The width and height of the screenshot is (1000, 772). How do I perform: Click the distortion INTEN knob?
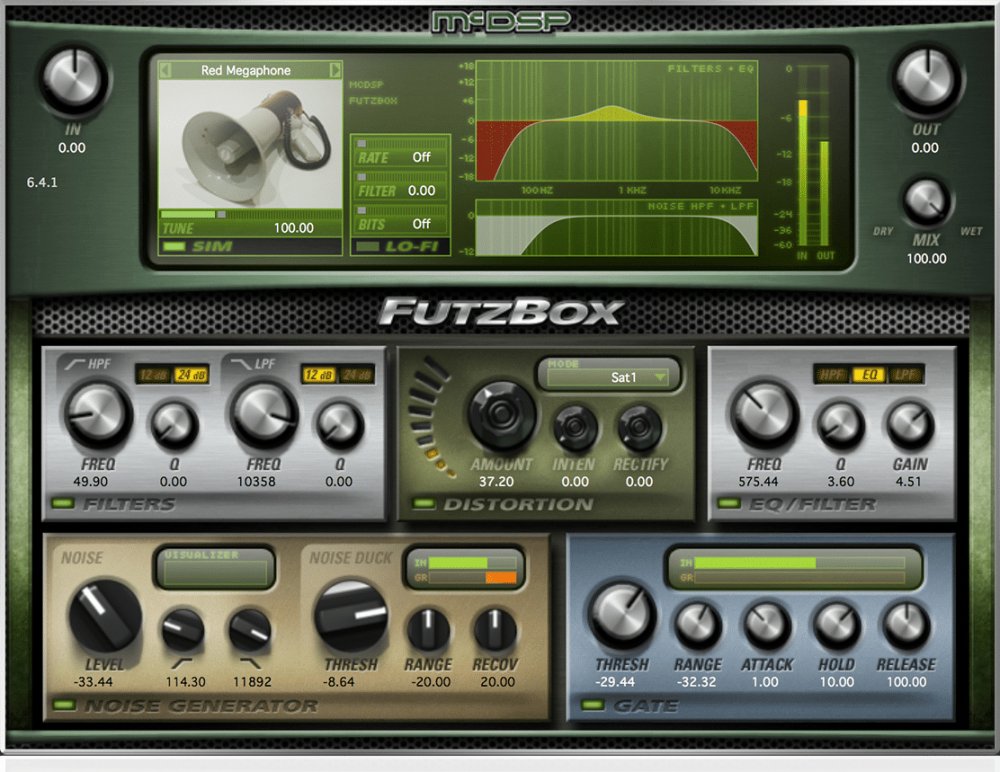(x=575, y=427)
